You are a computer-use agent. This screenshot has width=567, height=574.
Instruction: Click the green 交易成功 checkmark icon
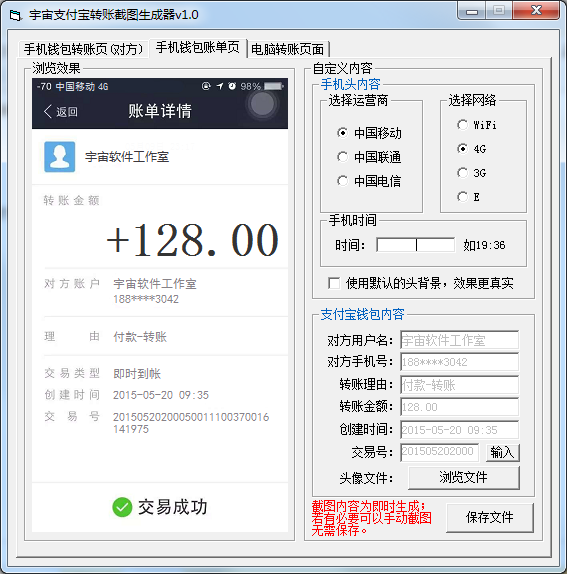[x=122, y=507]
